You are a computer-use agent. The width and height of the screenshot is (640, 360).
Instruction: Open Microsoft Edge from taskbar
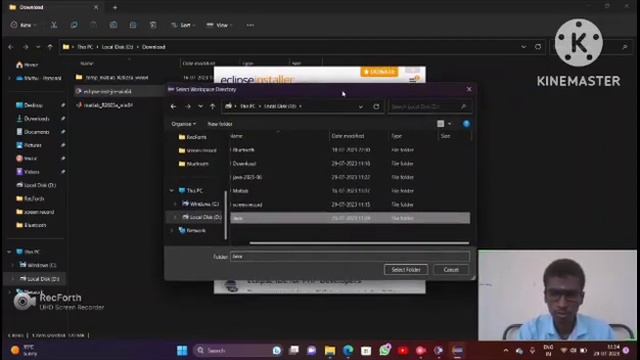click(x=348, y=350)
